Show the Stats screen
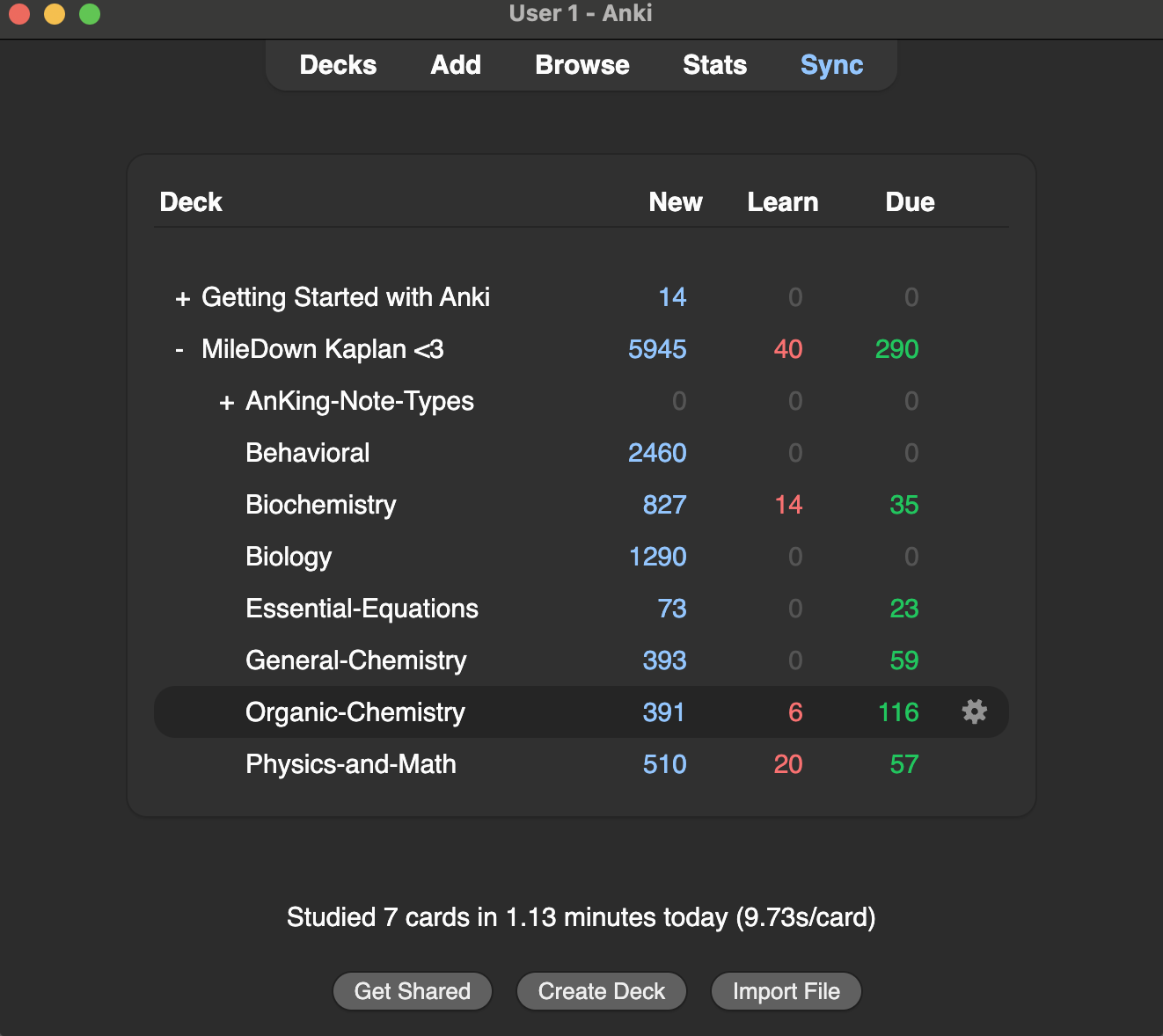The height and width of the screenshot is (1036, 1163). coord(714,65)
